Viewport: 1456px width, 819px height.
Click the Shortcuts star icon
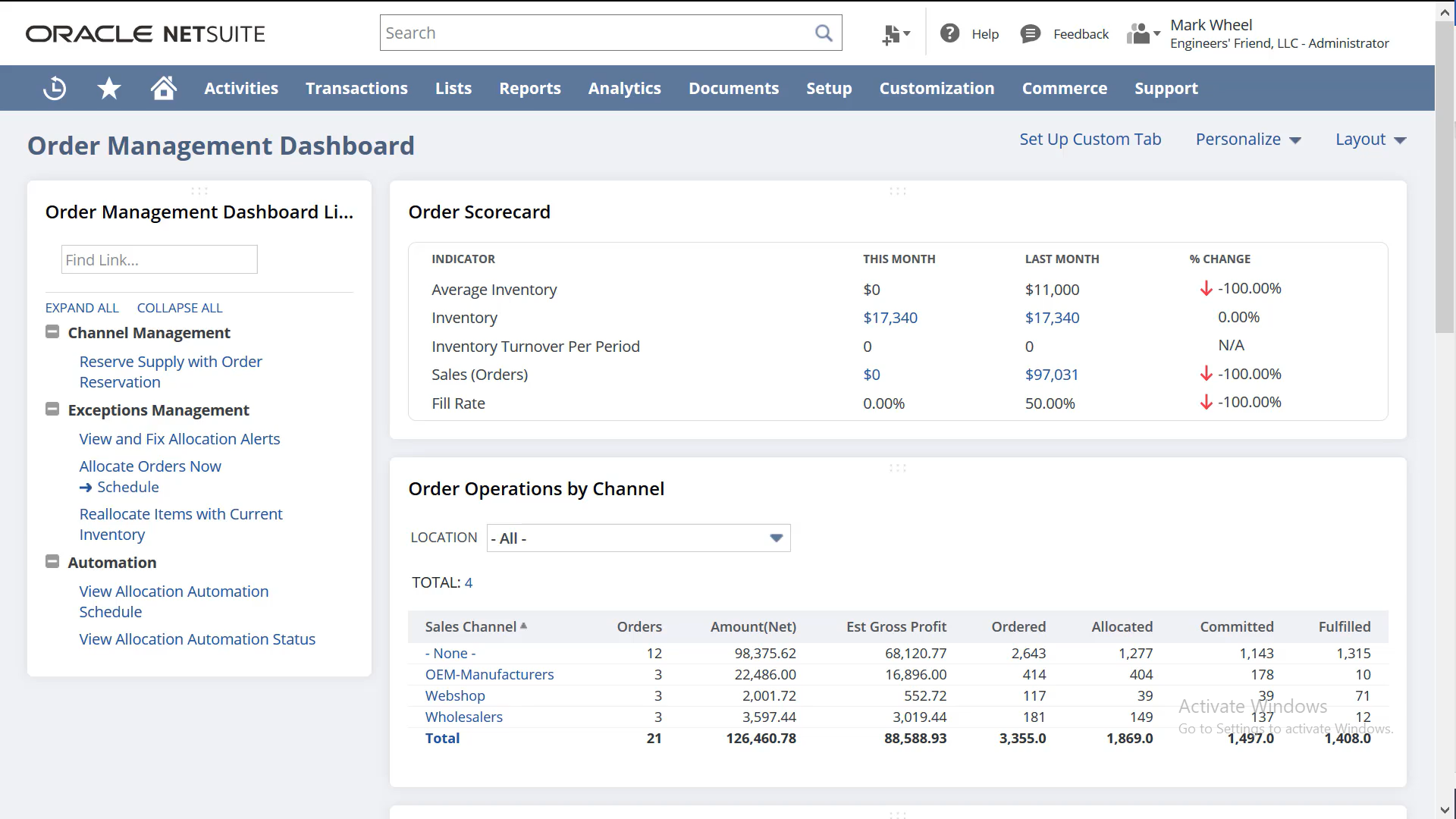[109, 89]
